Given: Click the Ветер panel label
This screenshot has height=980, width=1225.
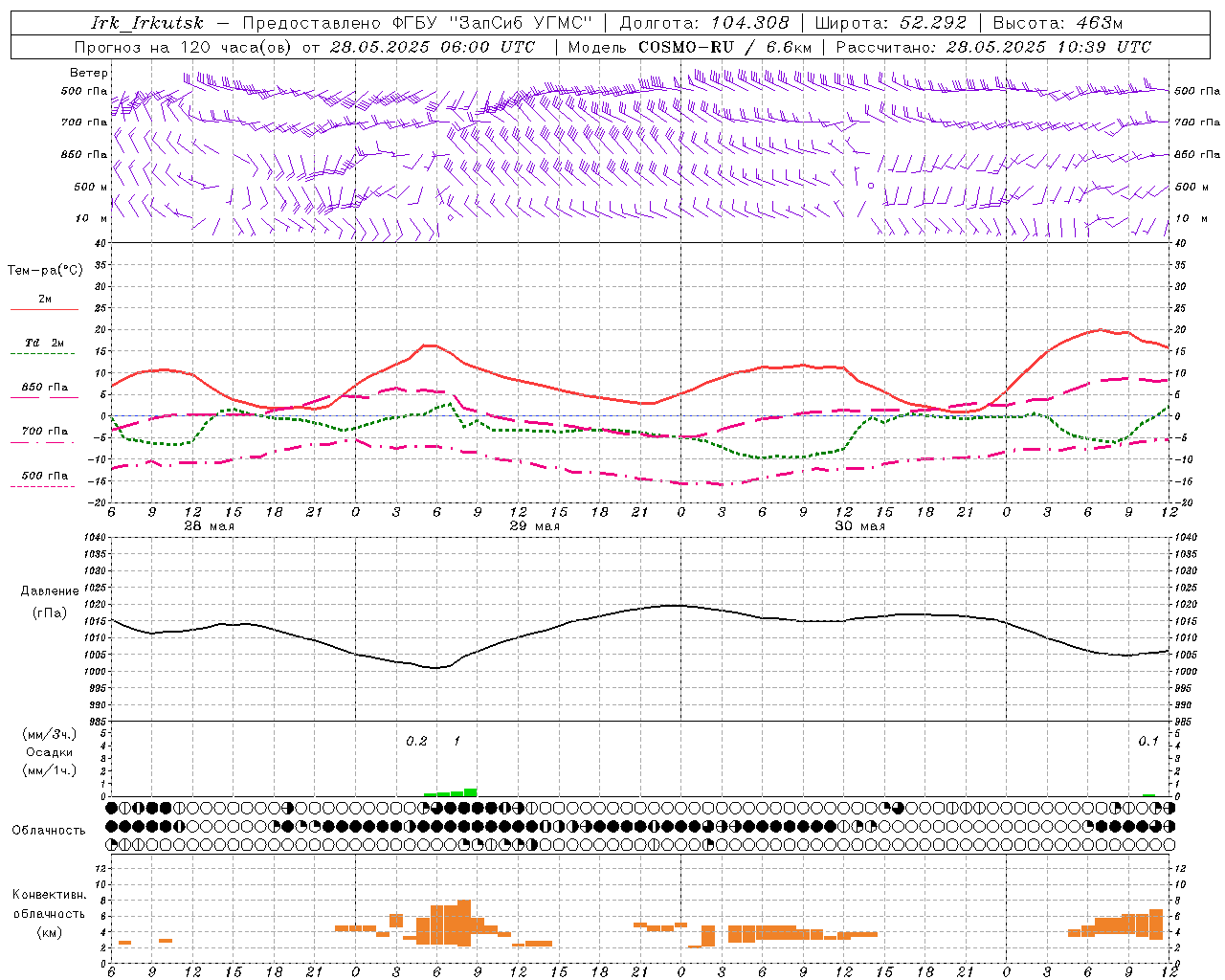Looking at the screenshot, I should coord(89,73).
